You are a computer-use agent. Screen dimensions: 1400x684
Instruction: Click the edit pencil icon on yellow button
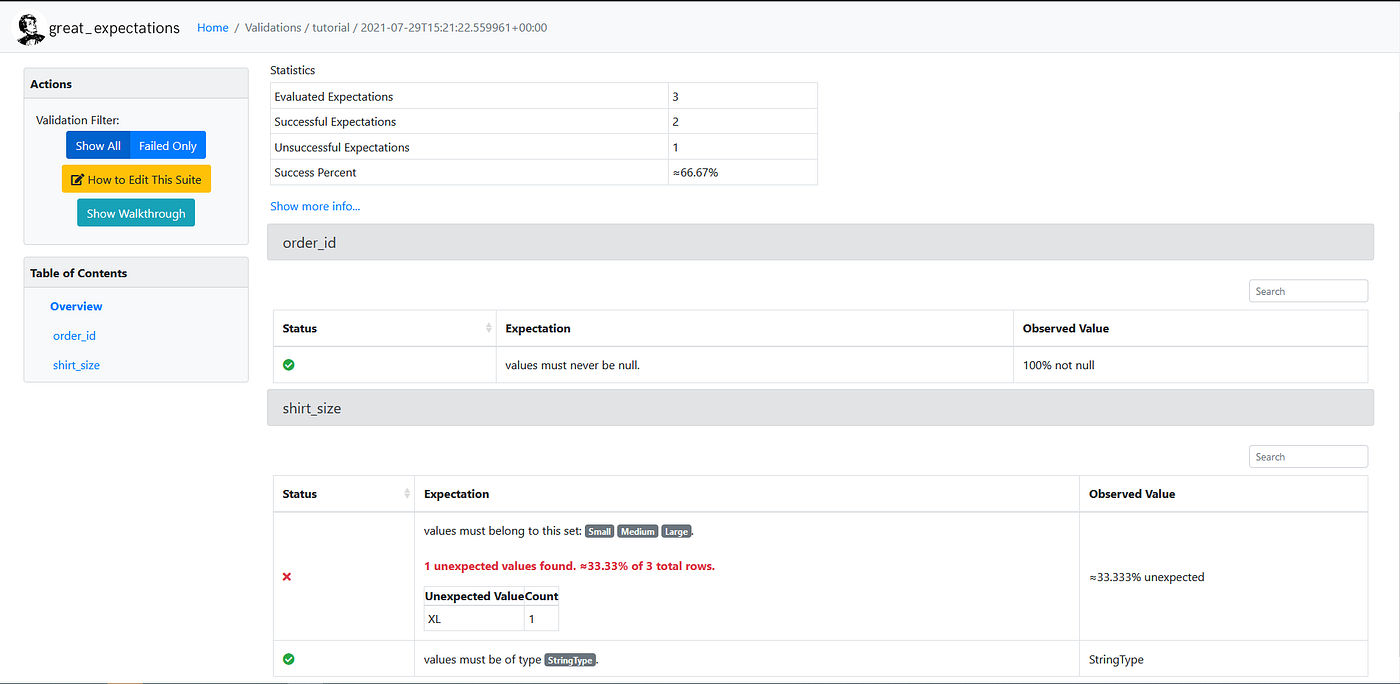click(77, 180)
